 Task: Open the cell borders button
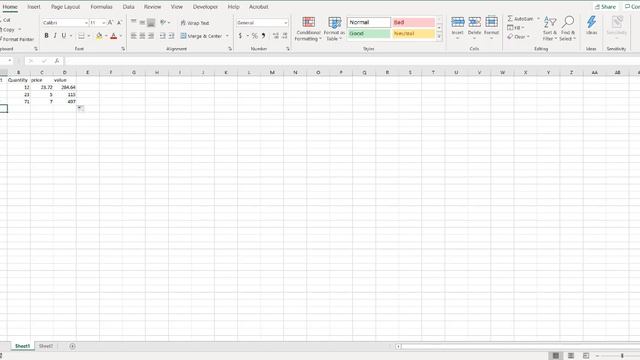pyautogui.click(x=81, y=36)
